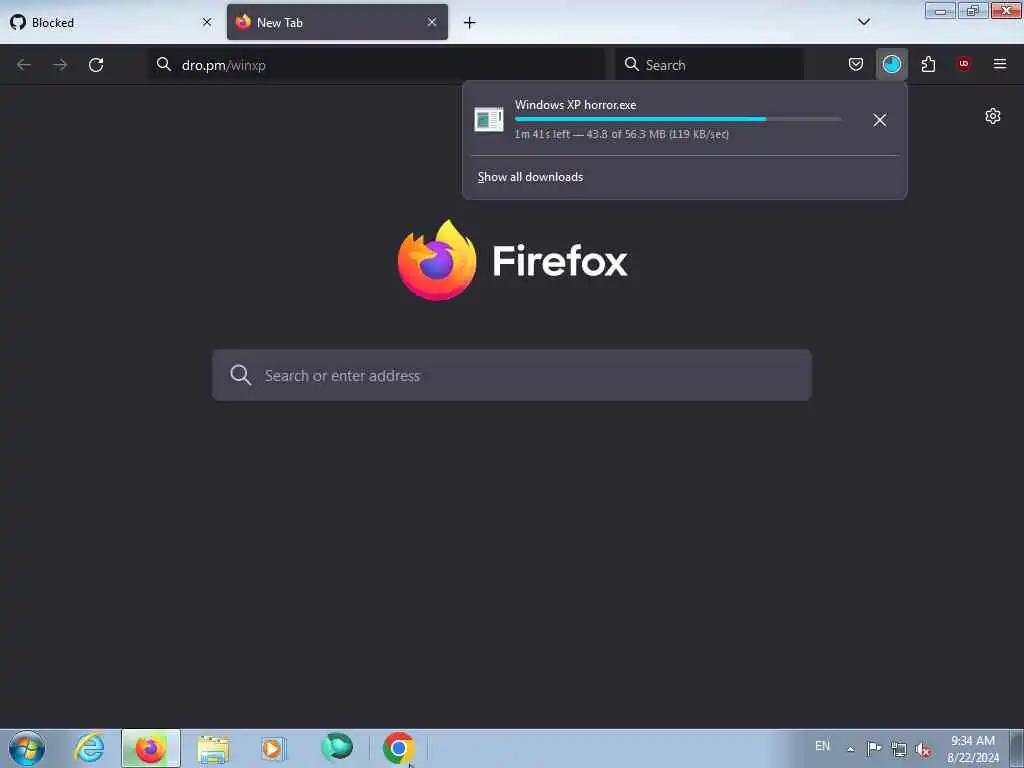The width and height of the screenshot is (1024, 768).
Task: Expand the list all tabs chevron
Action: (x=863, y=22)
